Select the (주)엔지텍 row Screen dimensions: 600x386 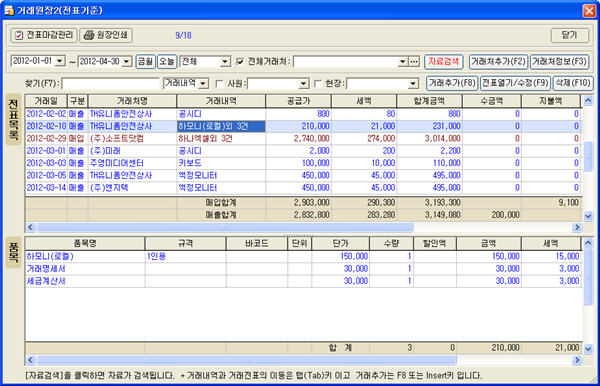click(x=303, y=187)
